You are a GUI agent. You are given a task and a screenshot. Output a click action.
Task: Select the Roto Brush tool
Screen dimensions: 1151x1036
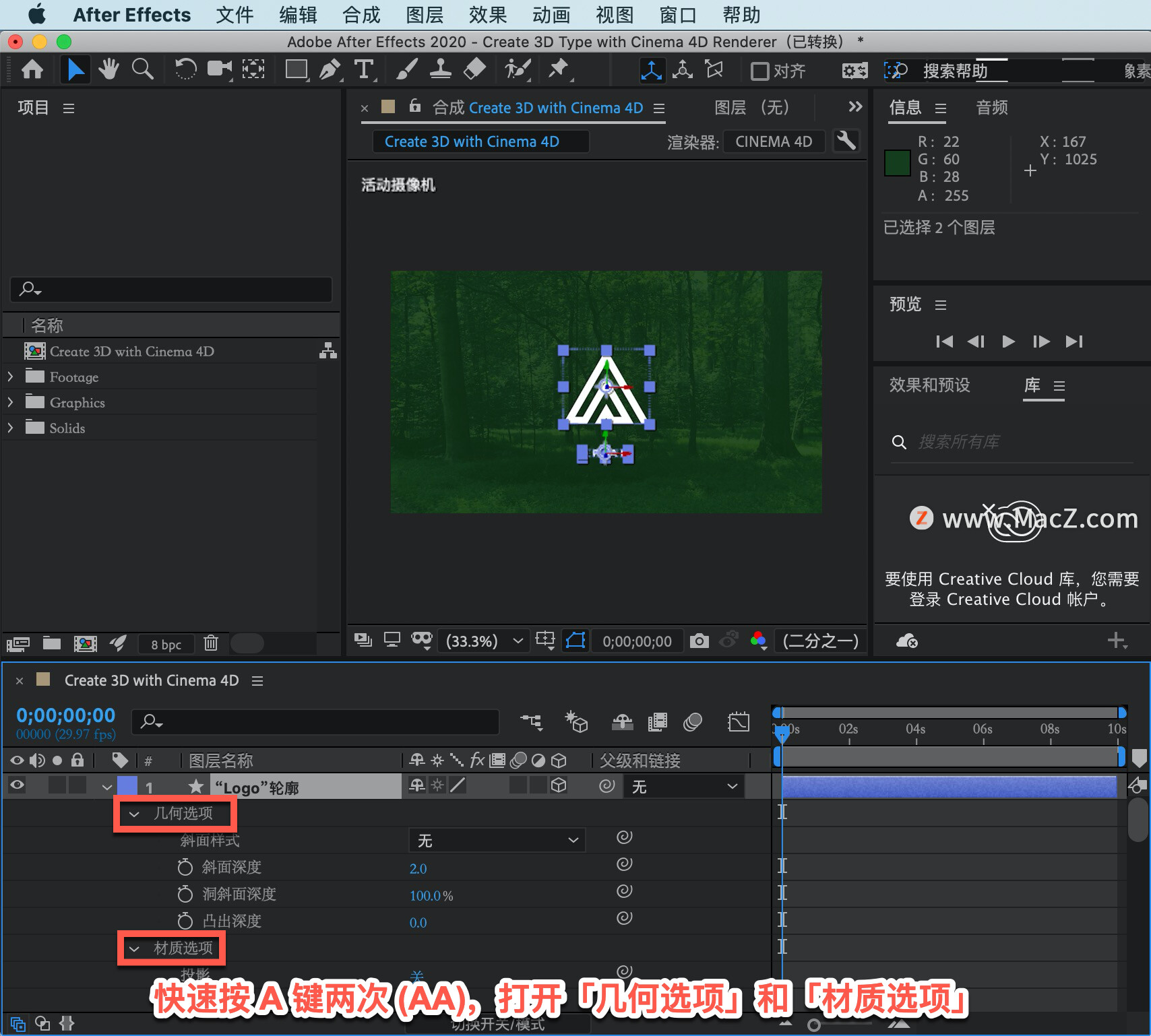tap(518, 69)
